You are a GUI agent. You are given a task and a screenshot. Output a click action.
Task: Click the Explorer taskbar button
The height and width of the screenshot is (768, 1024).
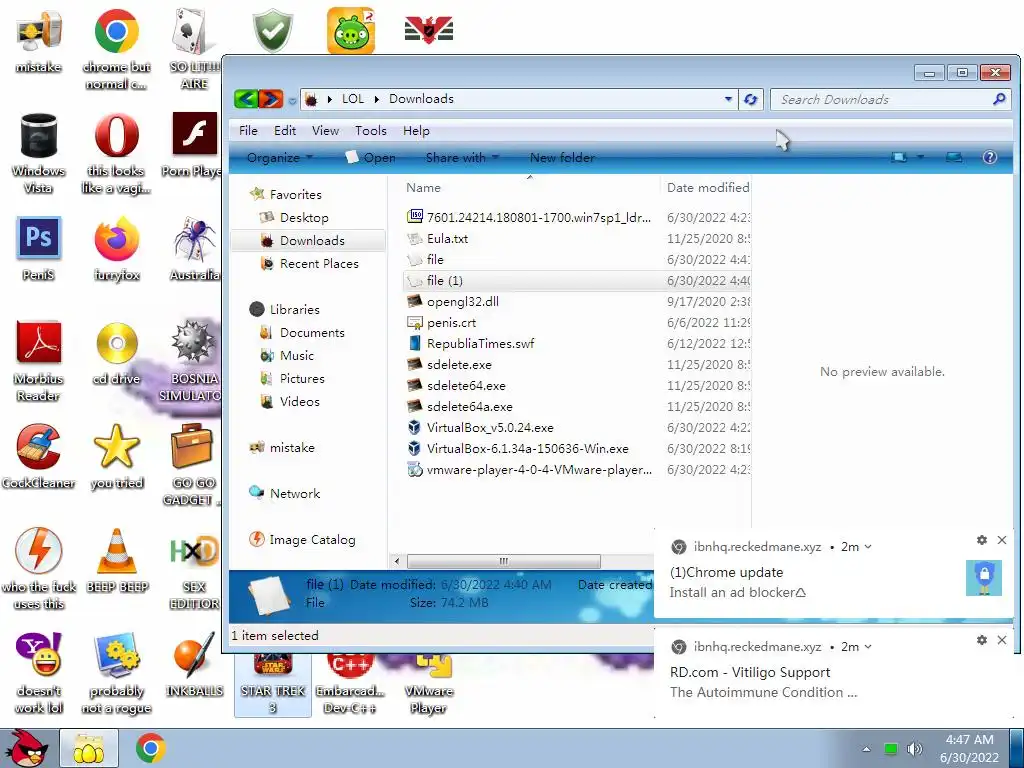[89, 748]
